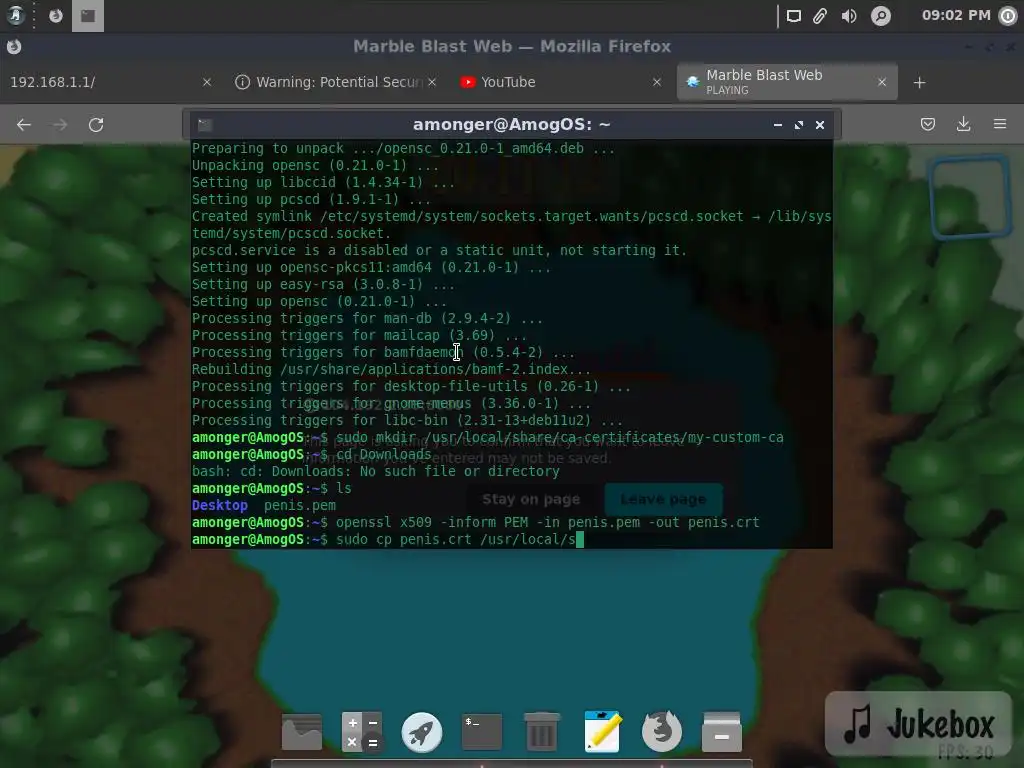Click the 09:02 PM clock
Viewport: 1024px width, 768px height.
pos(956,15)
